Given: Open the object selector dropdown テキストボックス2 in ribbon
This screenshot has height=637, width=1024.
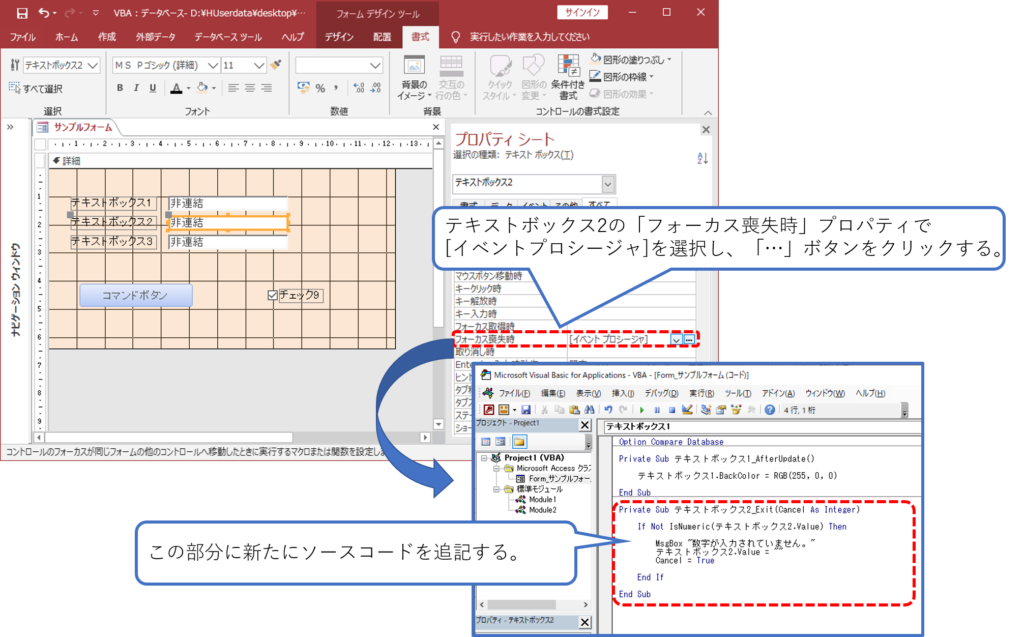Looking at the screenshot, I should tap(93, 65).
